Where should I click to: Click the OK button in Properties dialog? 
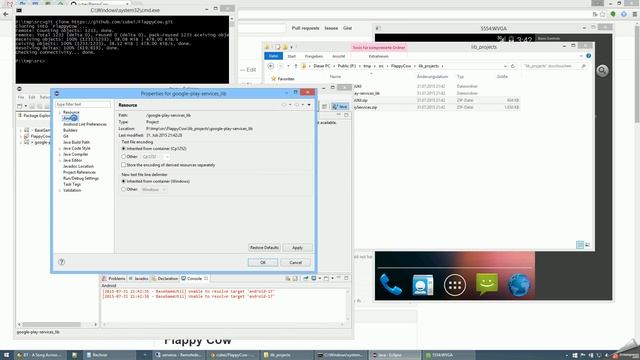click(263, 262)
